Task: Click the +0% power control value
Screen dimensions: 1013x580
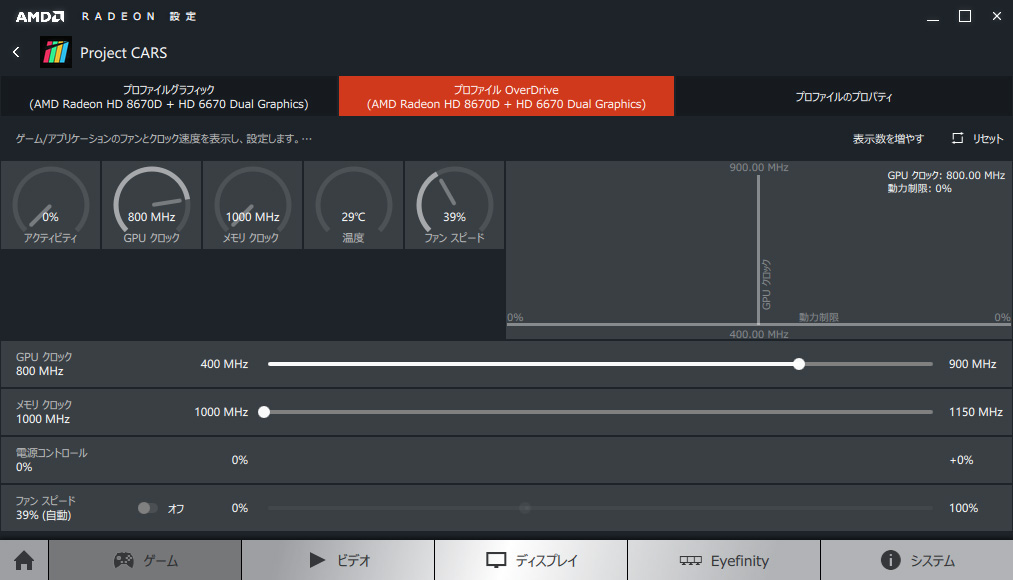Action: tap(961, 460)
